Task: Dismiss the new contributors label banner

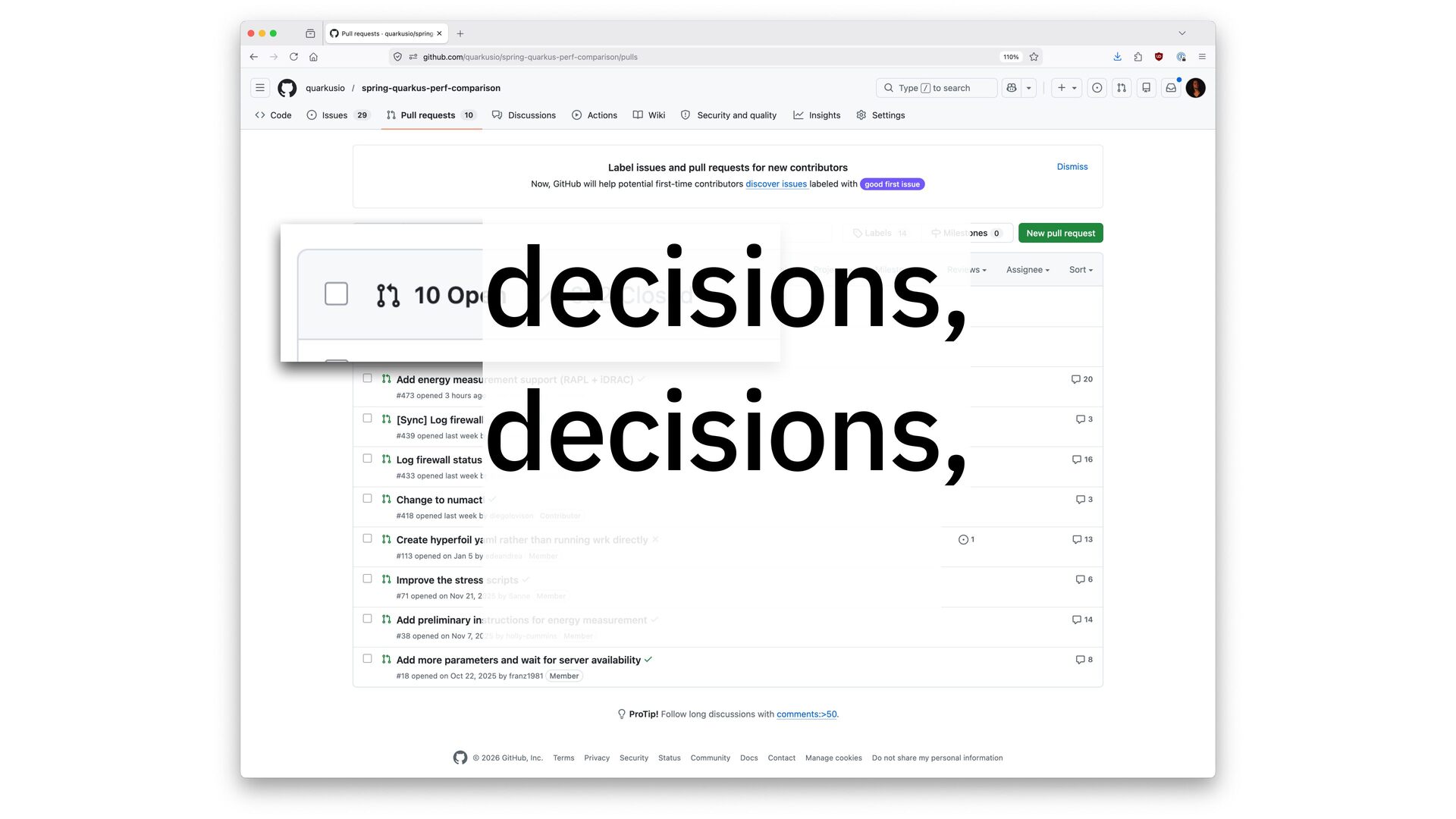Action: (x=1072, y=167)
